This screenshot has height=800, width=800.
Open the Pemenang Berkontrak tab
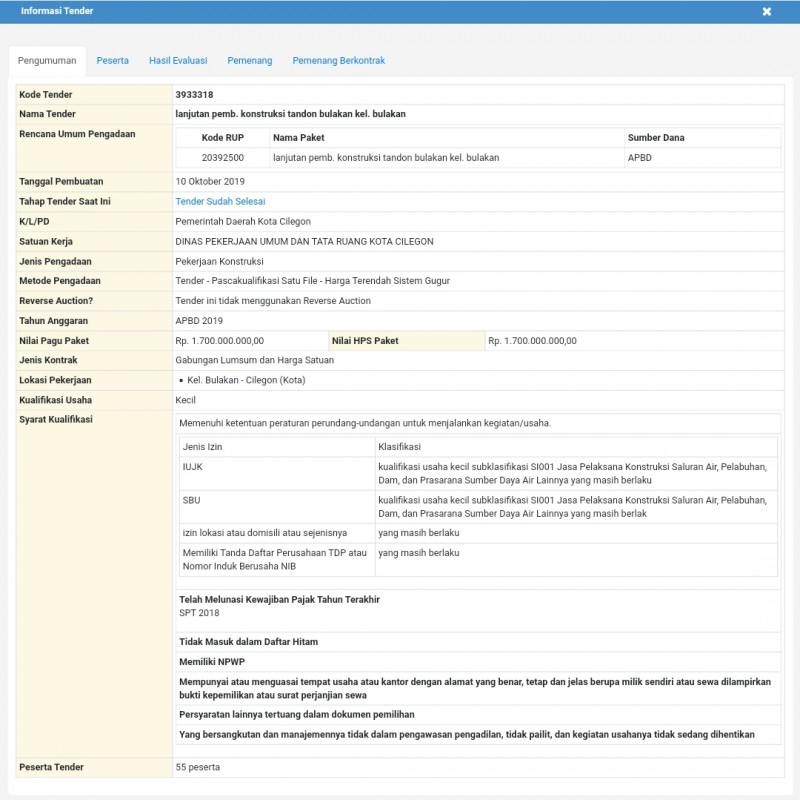click(338, 60)
